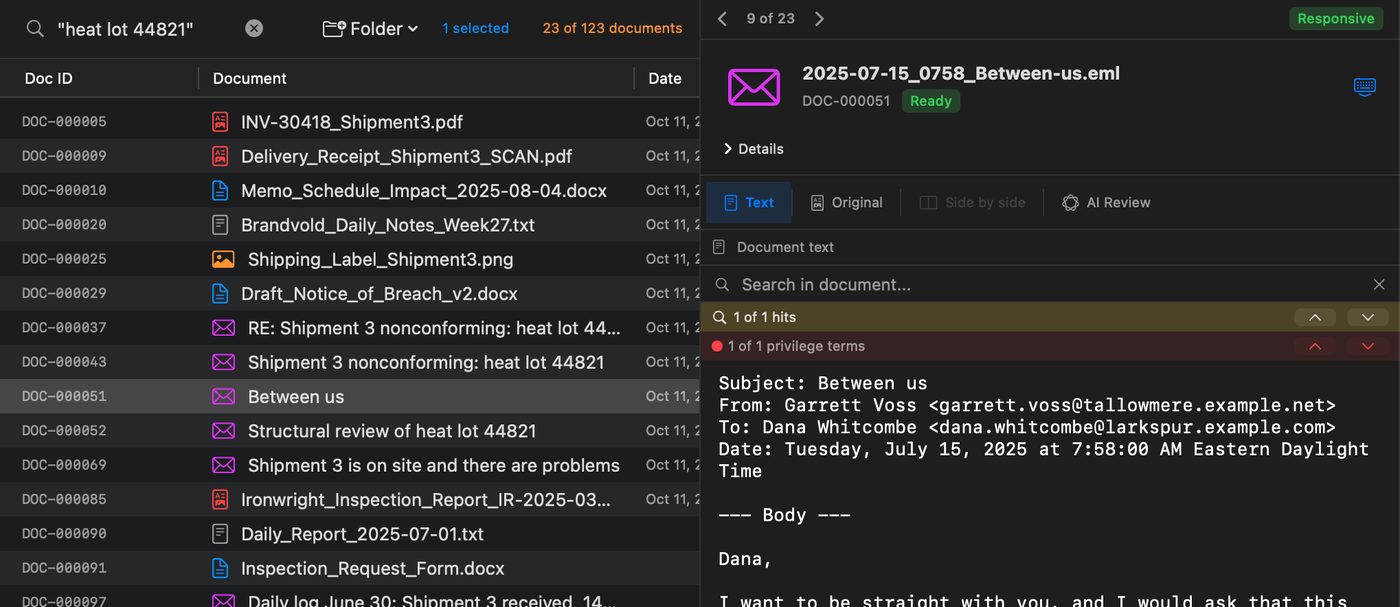Expand the Details section
This screenshot has width=1400, height=607.
point(754,149)
